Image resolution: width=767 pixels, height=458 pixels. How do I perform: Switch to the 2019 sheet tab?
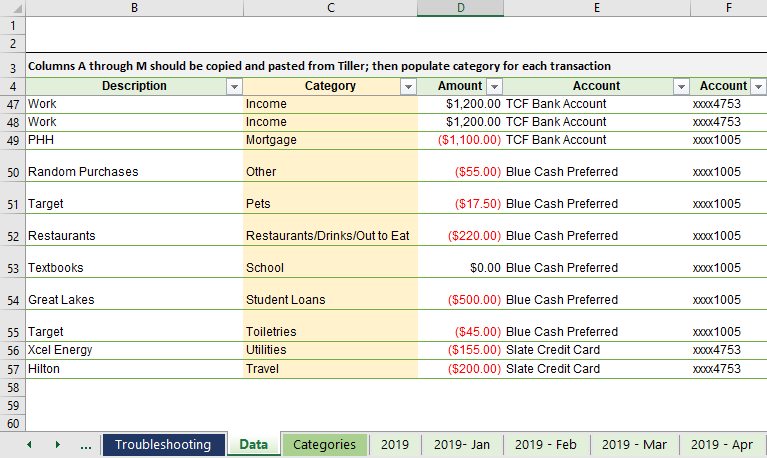point(395,445)
